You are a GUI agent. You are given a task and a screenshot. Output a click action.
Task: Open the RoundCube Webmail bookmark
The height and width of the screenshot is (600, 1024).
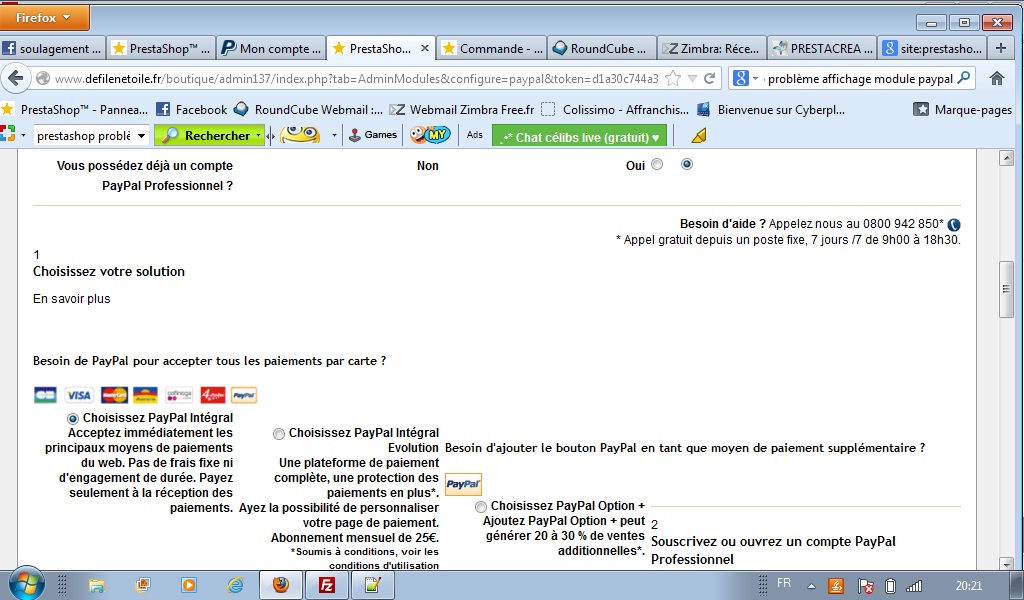coord(309,110)
